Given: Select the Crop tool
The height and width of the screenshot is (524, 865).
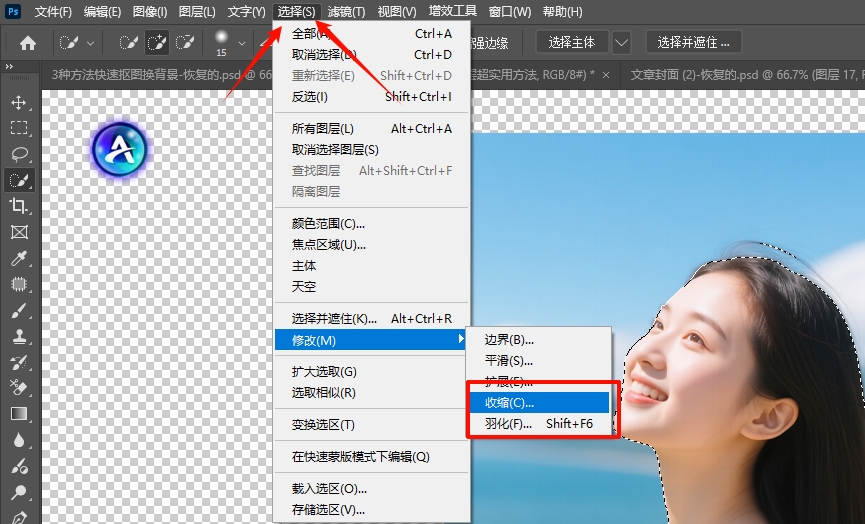Looking at the screenshot, I should click(18, 206).
